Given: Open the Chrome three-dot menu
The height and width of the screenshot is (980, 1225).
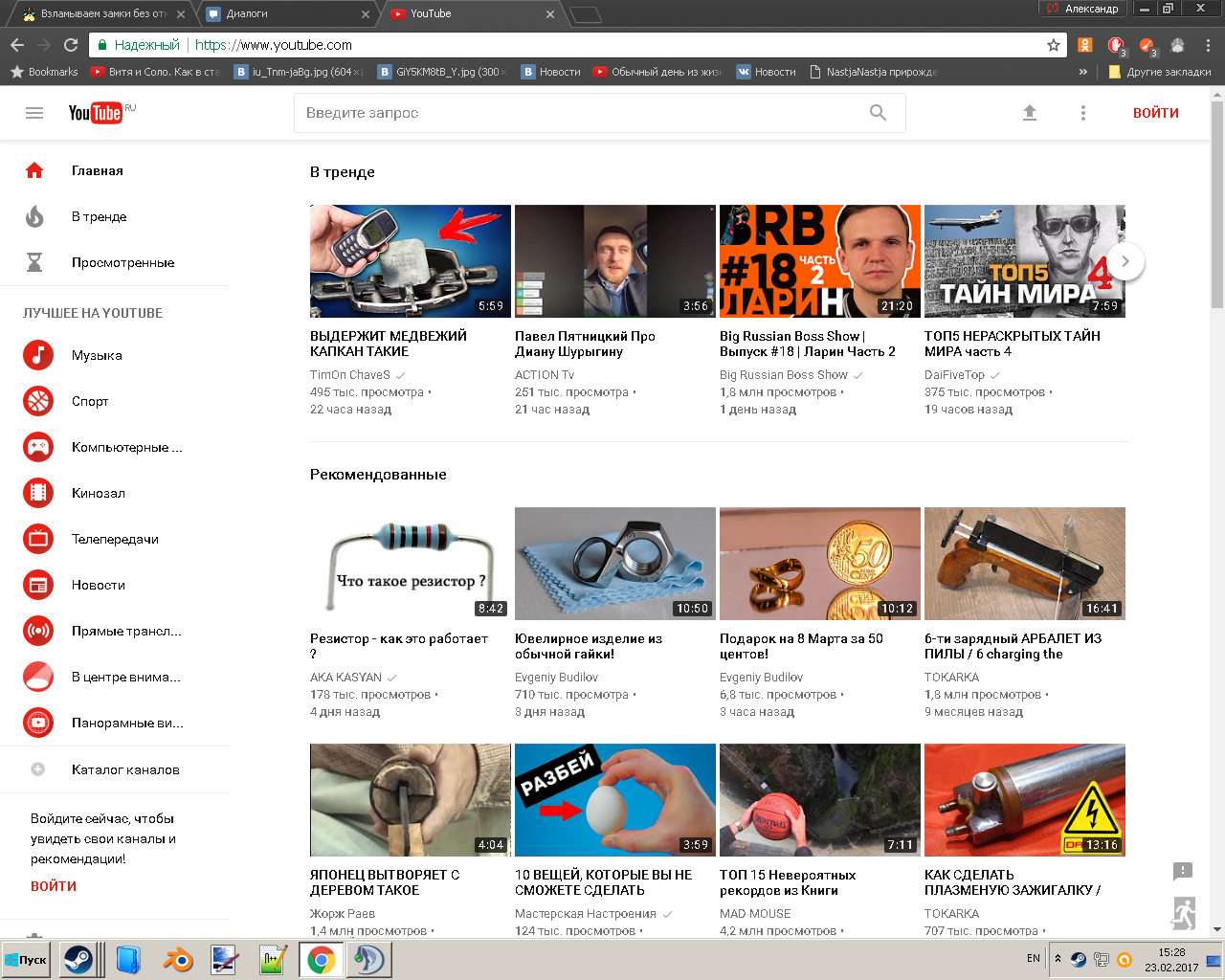Looking at the screenshot, I should tap(1209, 45).
